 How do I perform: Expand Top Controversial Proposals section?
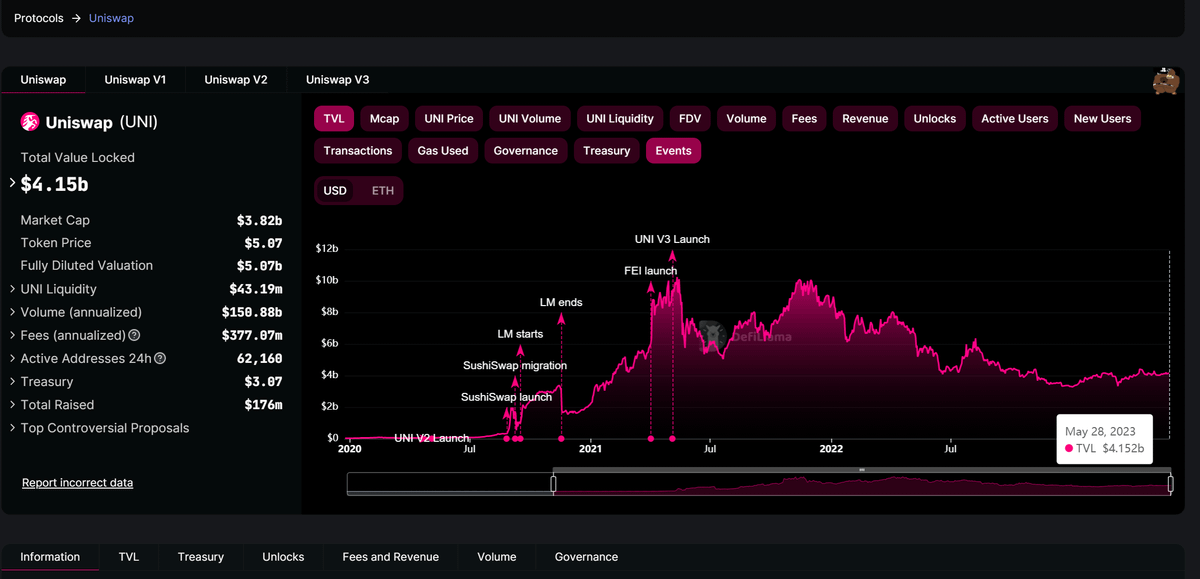13,428
